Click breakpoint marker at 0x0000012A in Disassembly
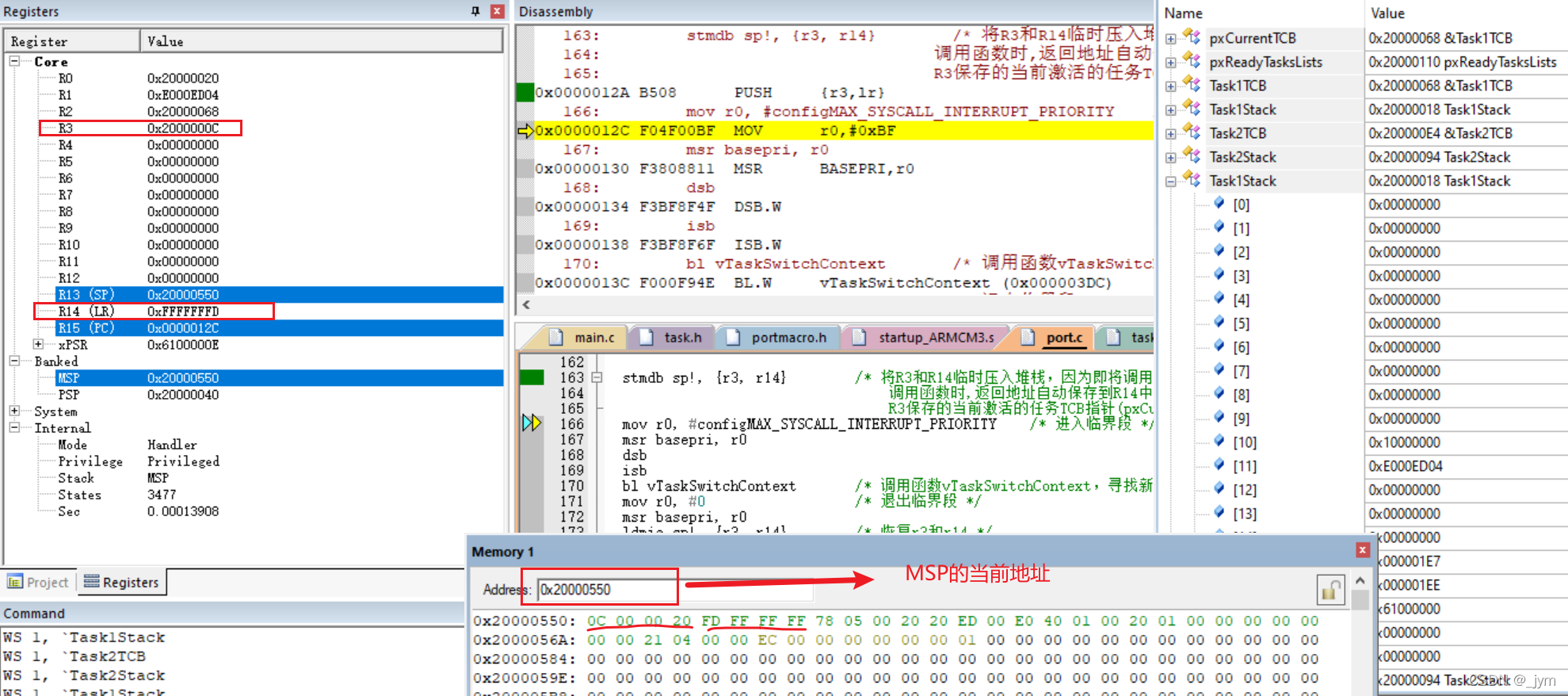 point(525,92)
